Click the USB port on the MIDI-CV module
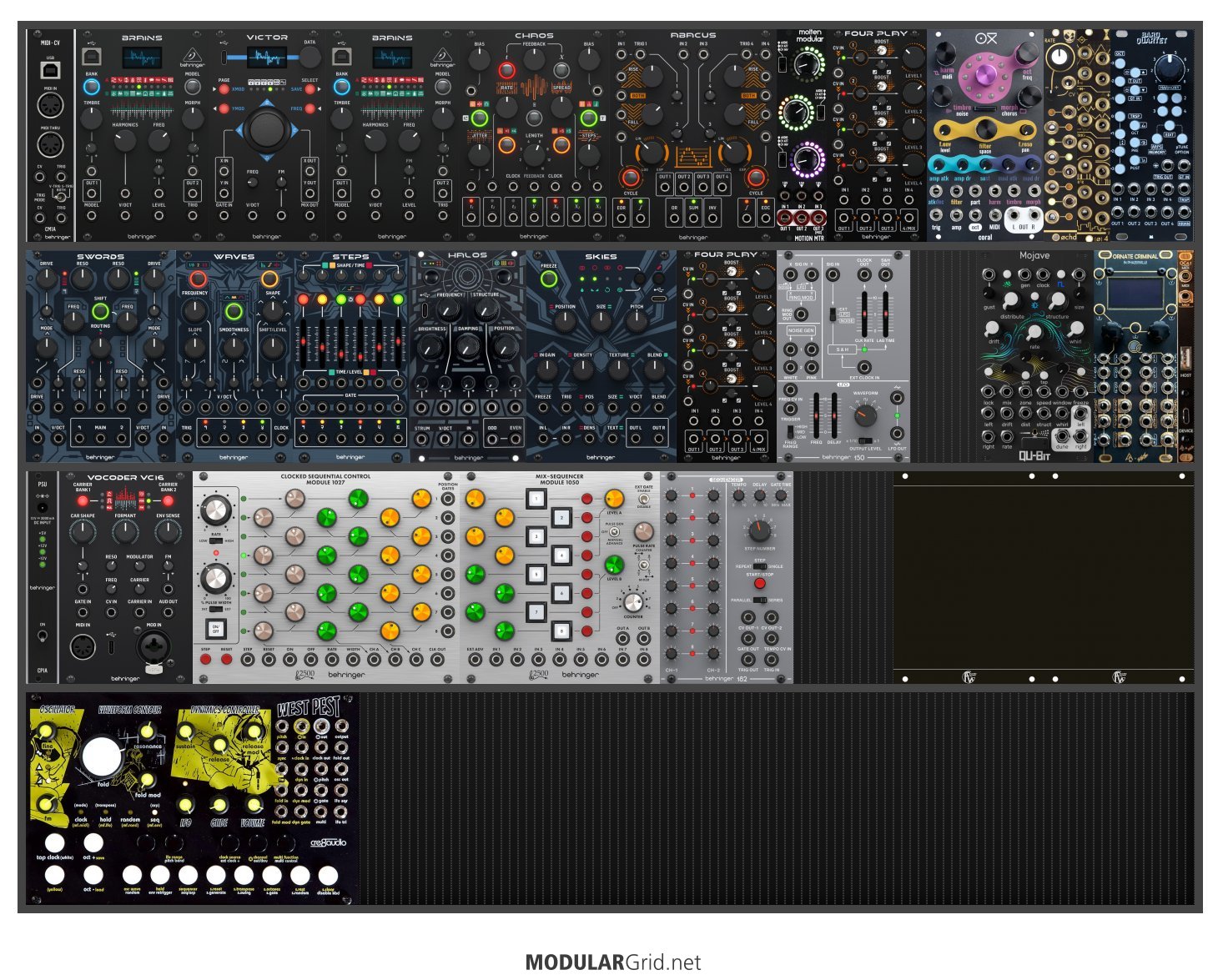 coord(50,71)
